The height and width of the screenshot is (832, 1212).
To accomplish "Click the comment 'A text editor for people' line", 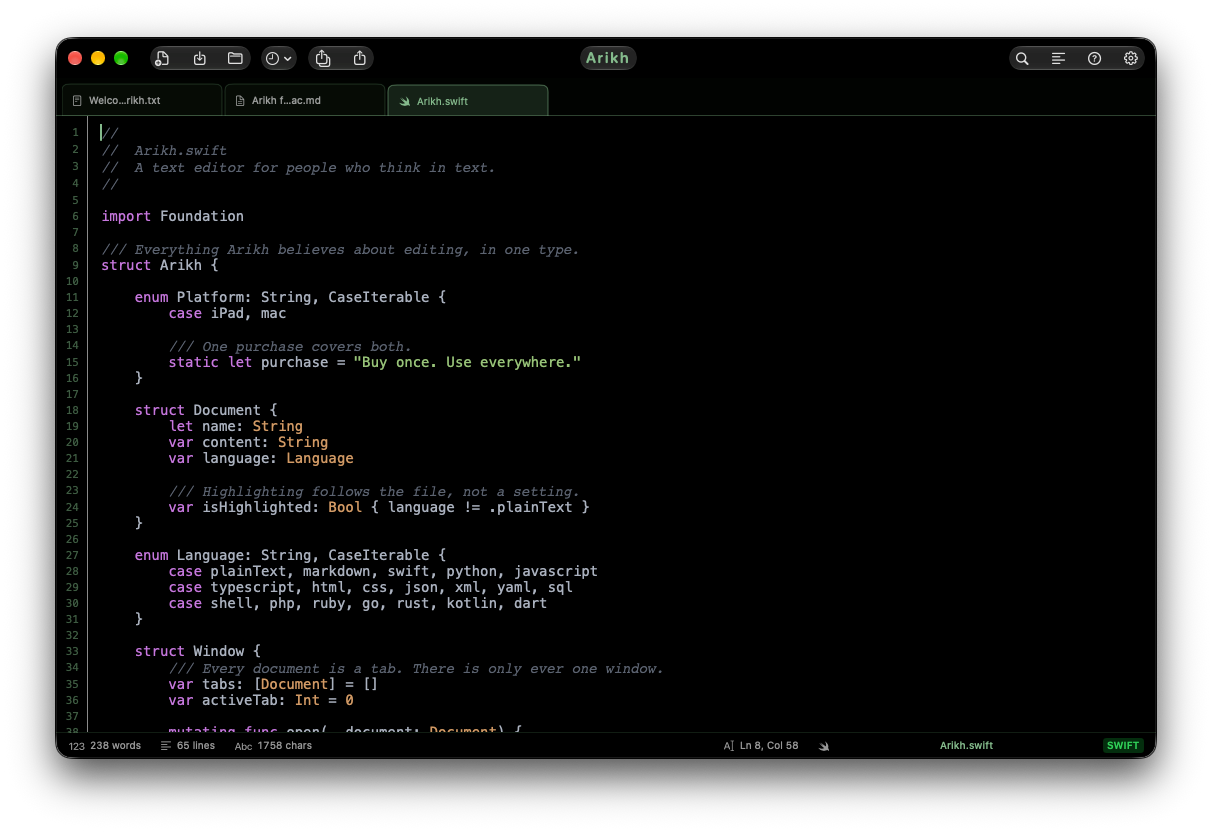I will pyautogui.click(x=298, y=168).
